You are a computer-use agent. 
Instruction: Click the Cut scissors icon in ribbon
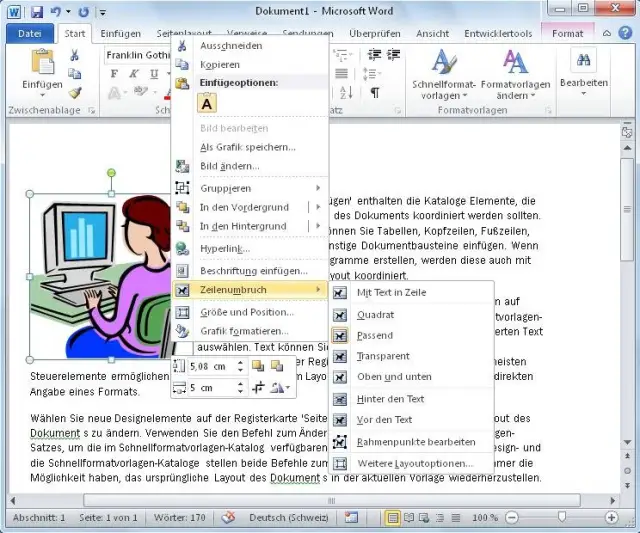click(x=74, y=55)
